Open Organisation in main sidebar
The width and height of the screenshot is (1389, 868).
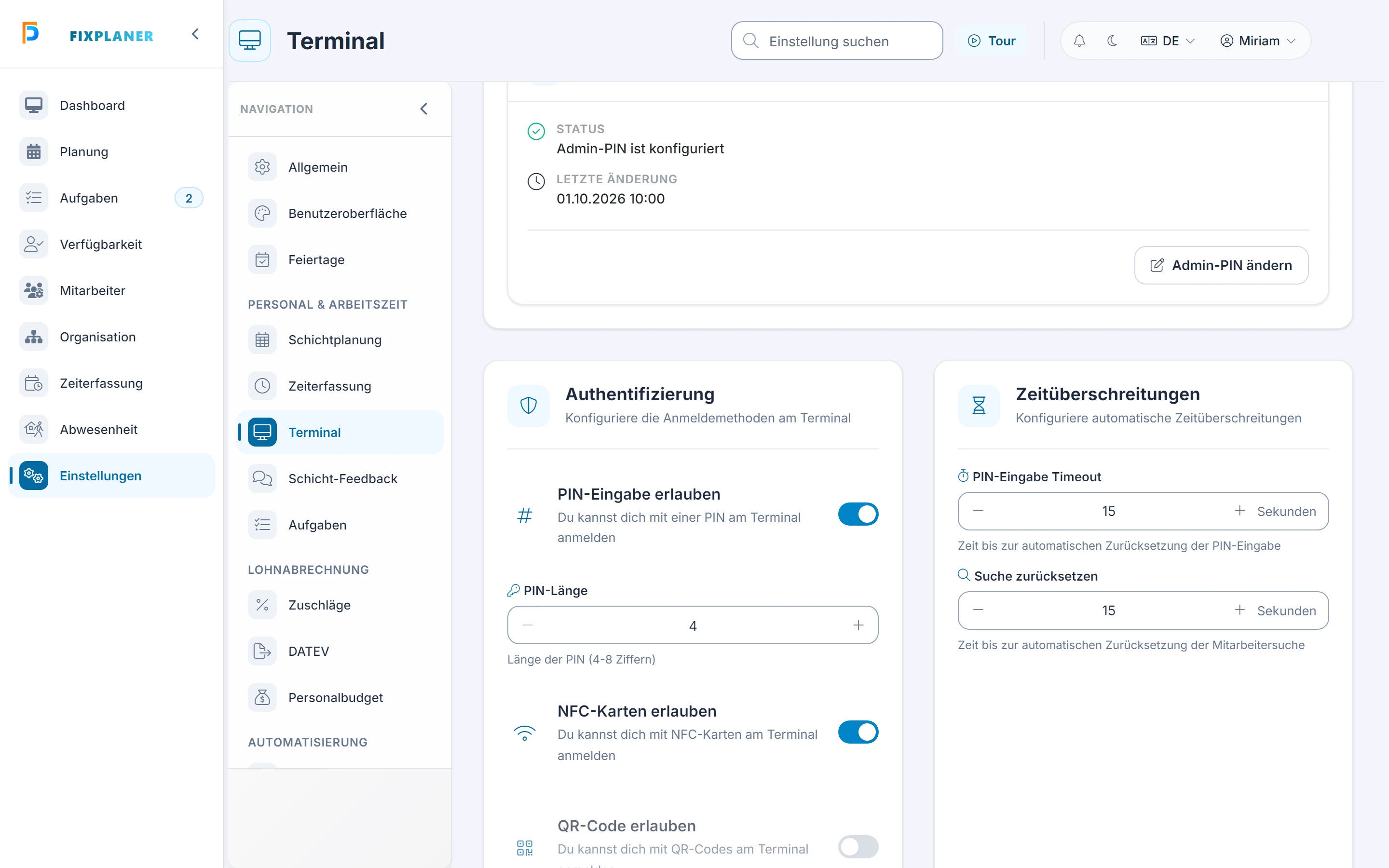click(111, 337)
